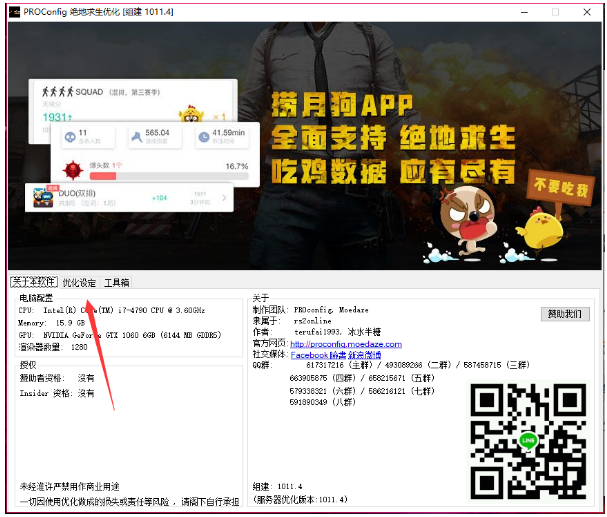Select the Memory 15.9 GB line

tap(51, 323)
